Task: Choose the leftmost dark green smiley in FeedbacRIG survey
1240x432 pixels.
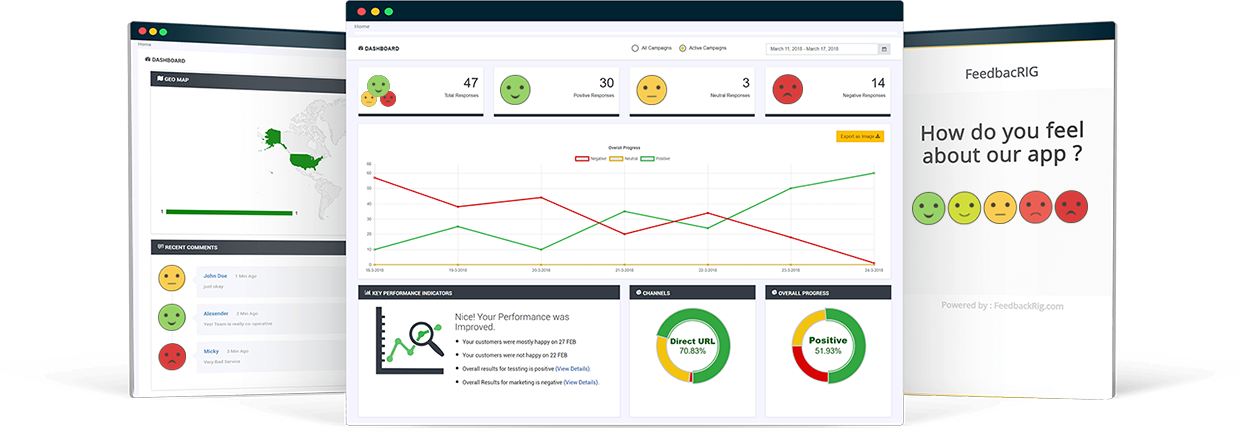Action: coord(929,207)
